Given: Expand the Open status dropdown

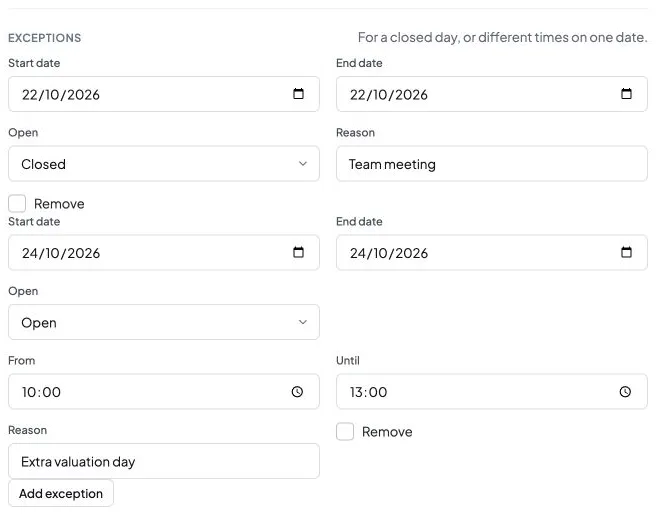Looking at the screenshot, I should [x=164, y=322].
